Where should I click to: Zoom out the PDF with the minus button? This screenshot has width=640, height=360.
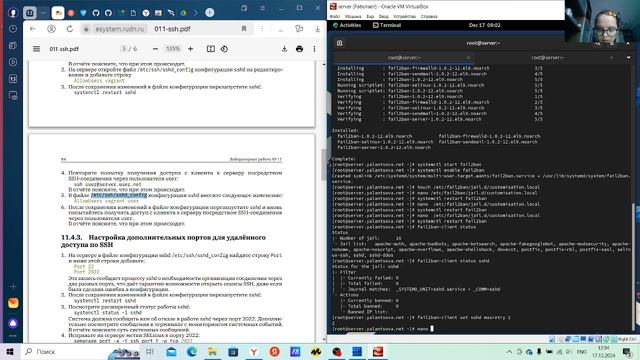coord(155,49)
